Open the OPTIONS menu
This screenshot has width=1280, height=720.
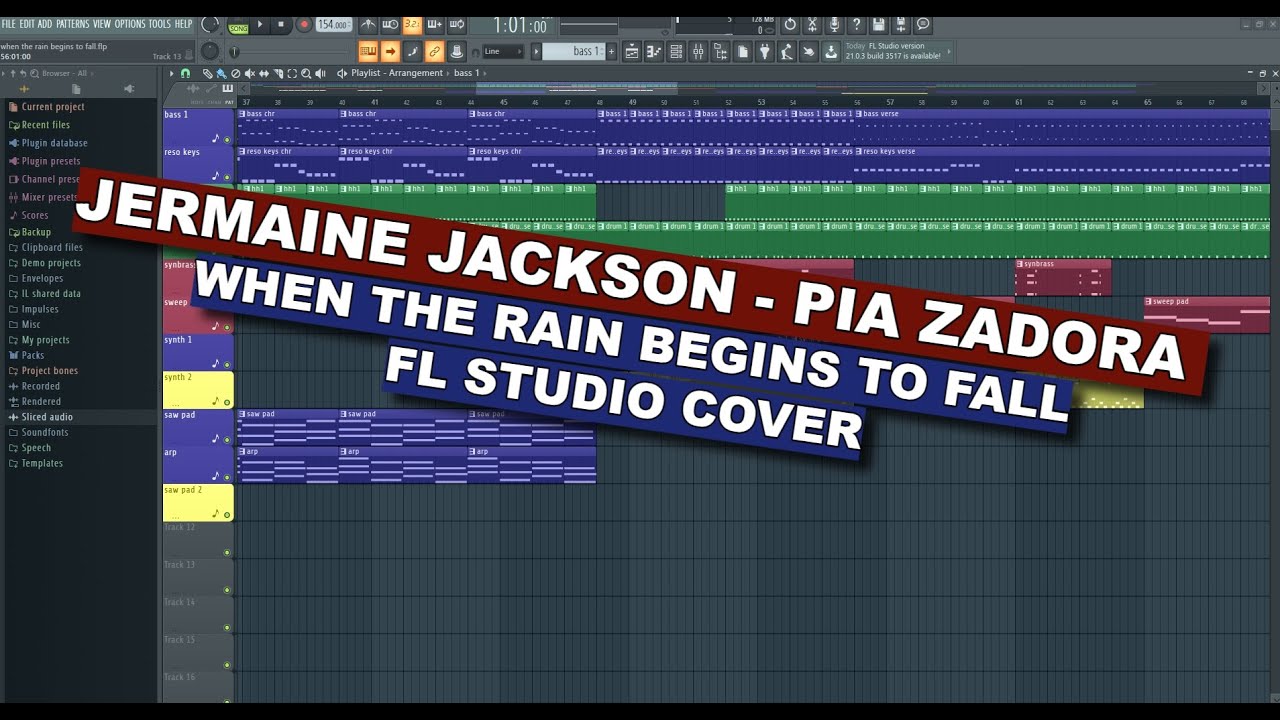pyautogui.click(x=130, y=24)
